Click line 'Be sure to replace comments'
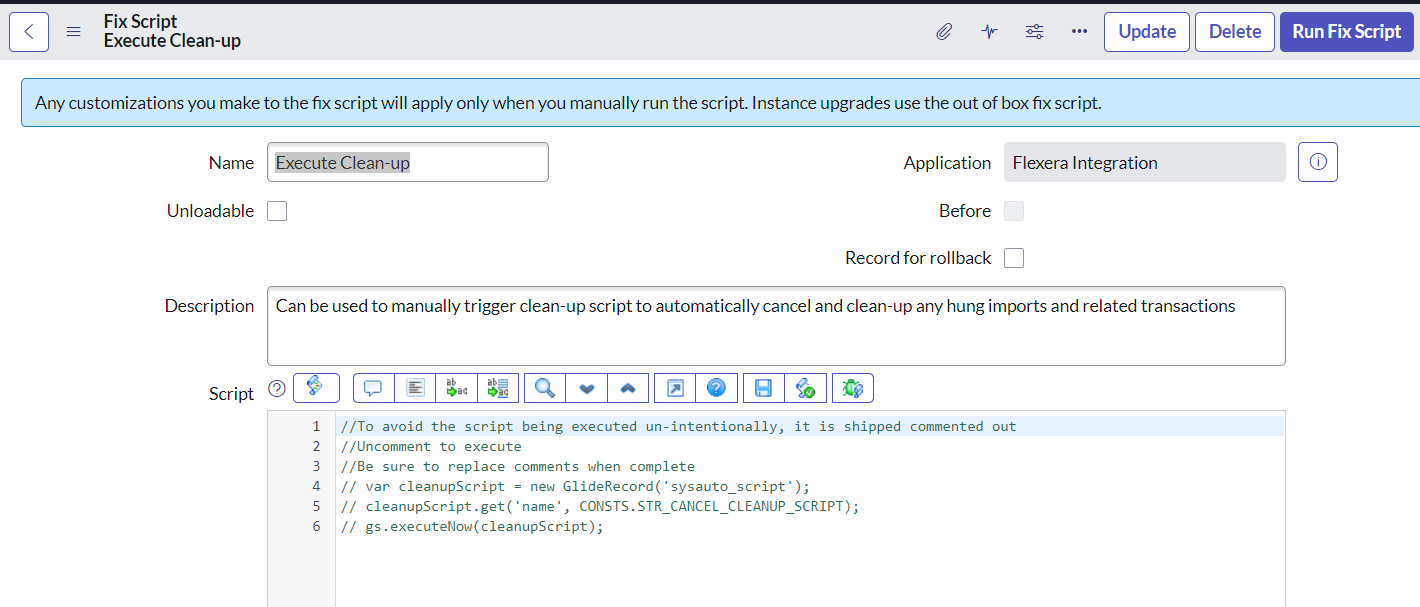The width and height of the screenshot is (1420, 607). 517,466
